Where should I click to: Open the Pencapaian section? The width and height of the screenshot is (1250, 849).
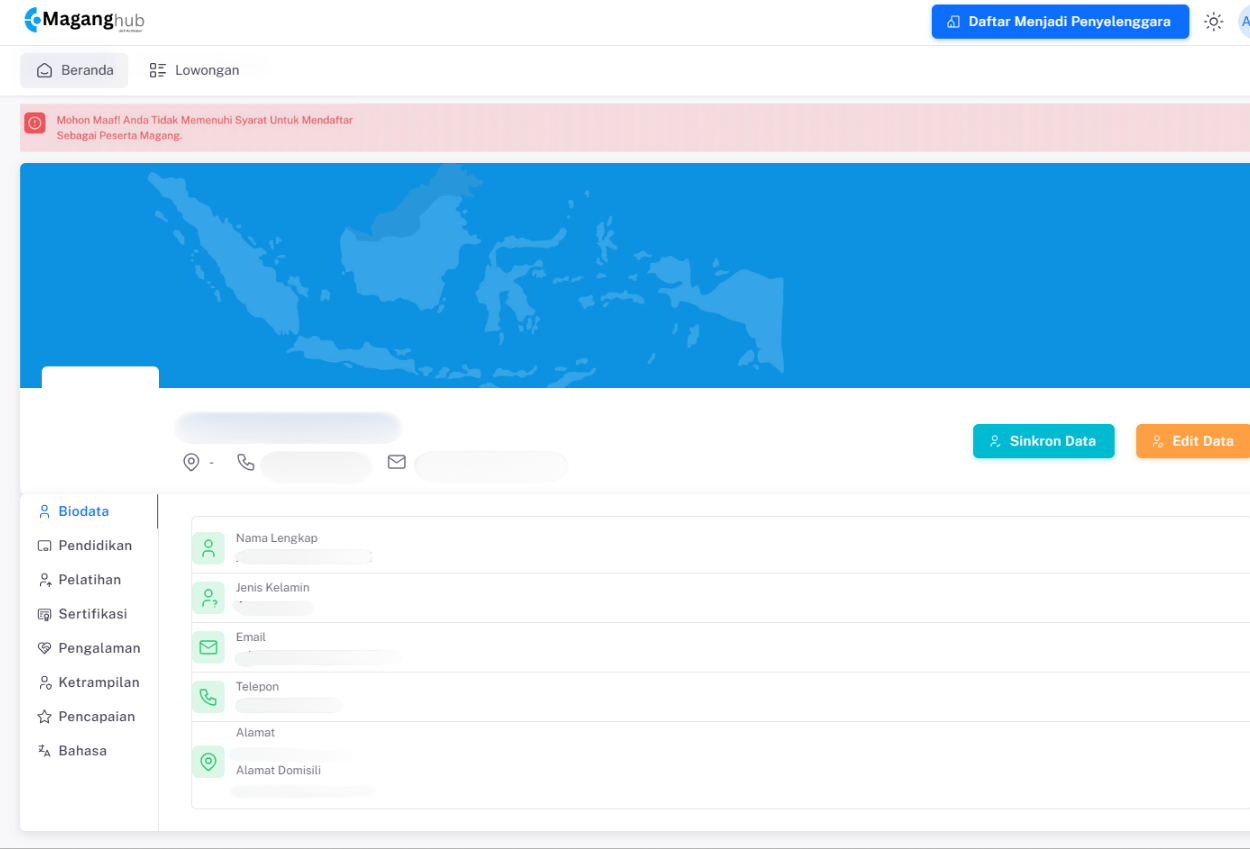88,716
